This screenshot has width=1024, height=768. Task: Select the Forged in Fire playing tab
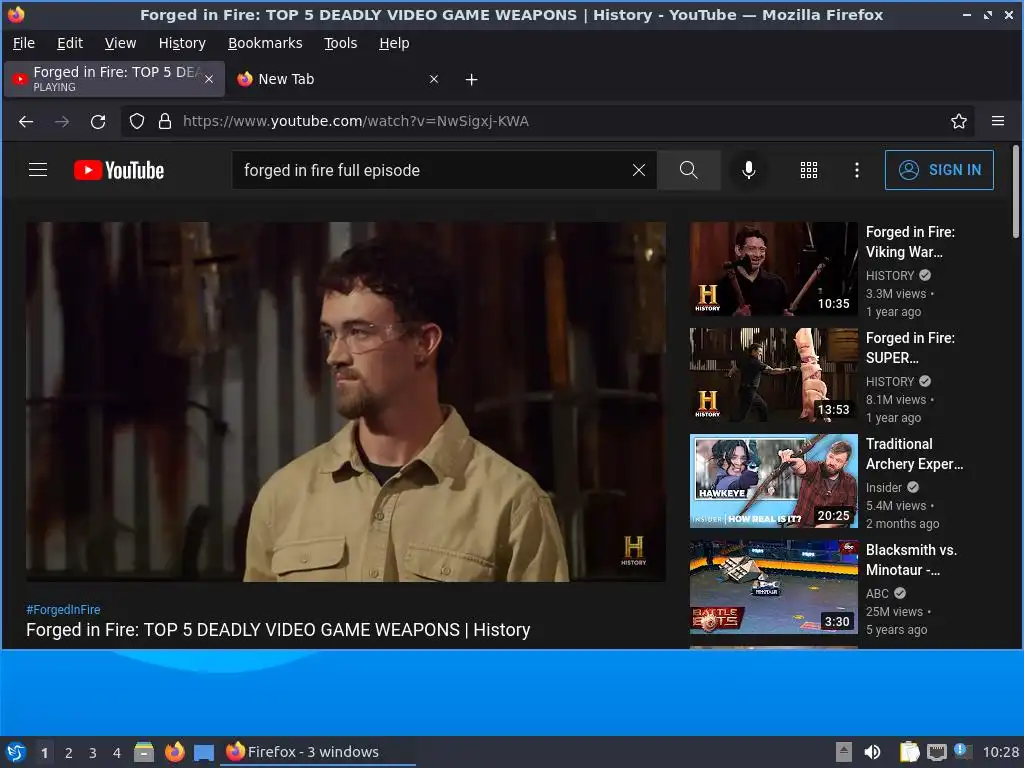(x=114, y=79)
